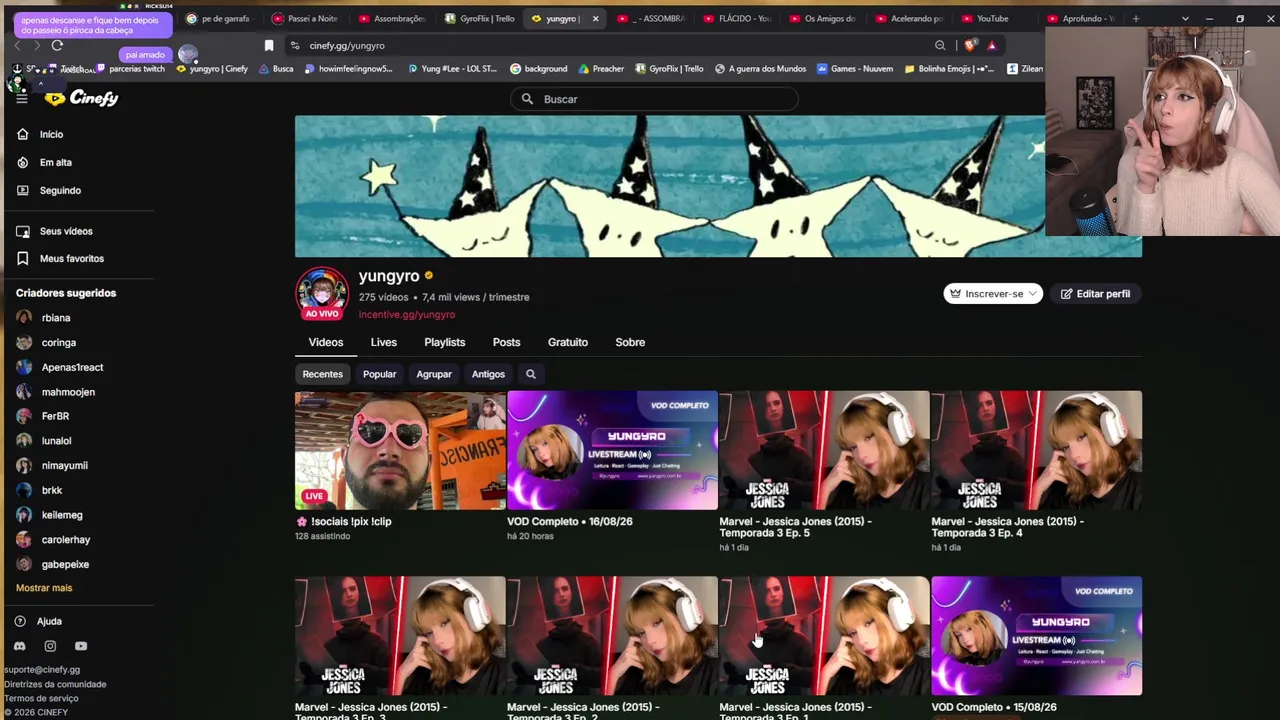Open the Posts tab

pyautogui.click(x=506, y=342)
